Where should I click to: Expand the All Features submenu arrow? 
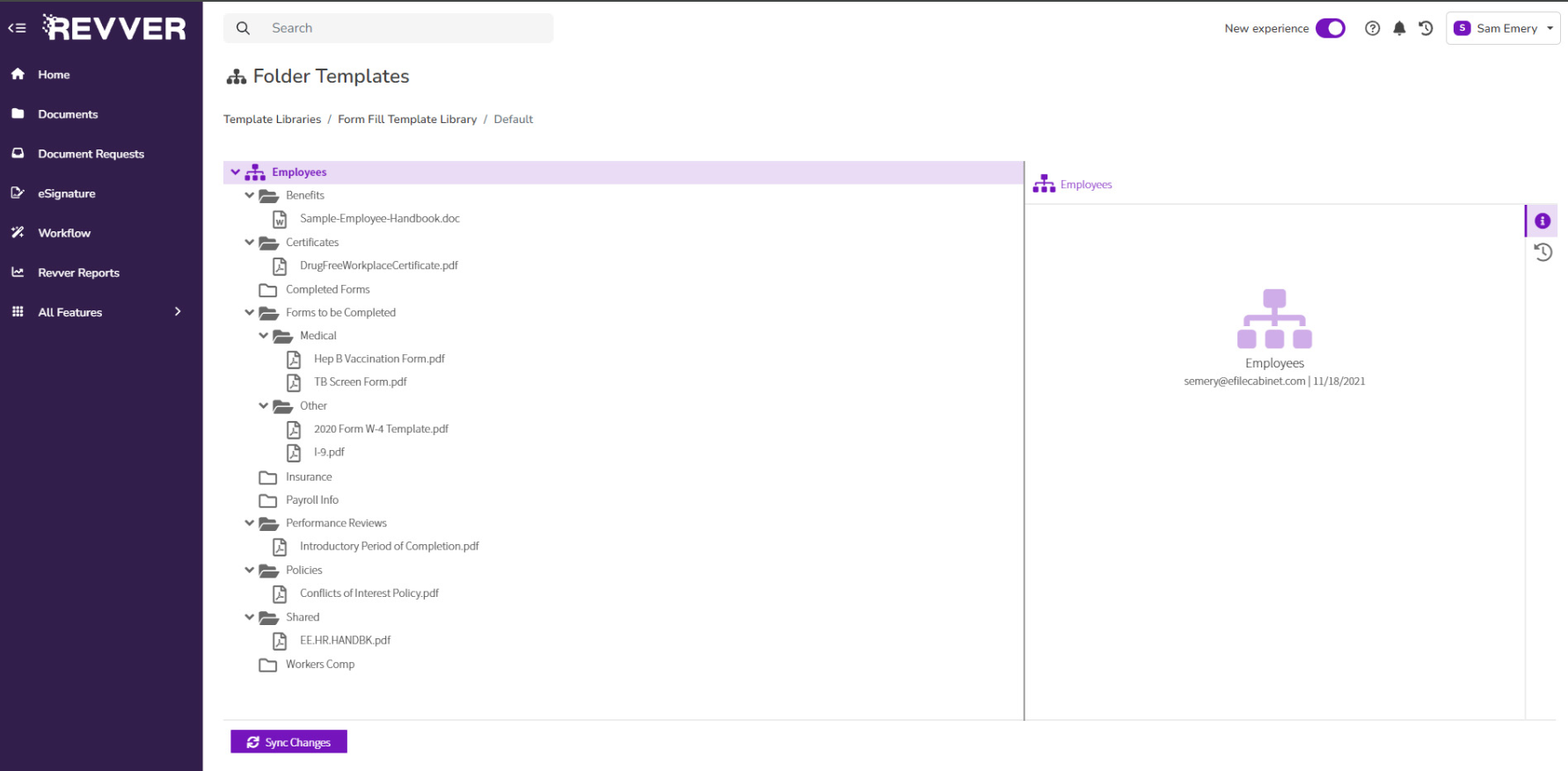[178, 311]
